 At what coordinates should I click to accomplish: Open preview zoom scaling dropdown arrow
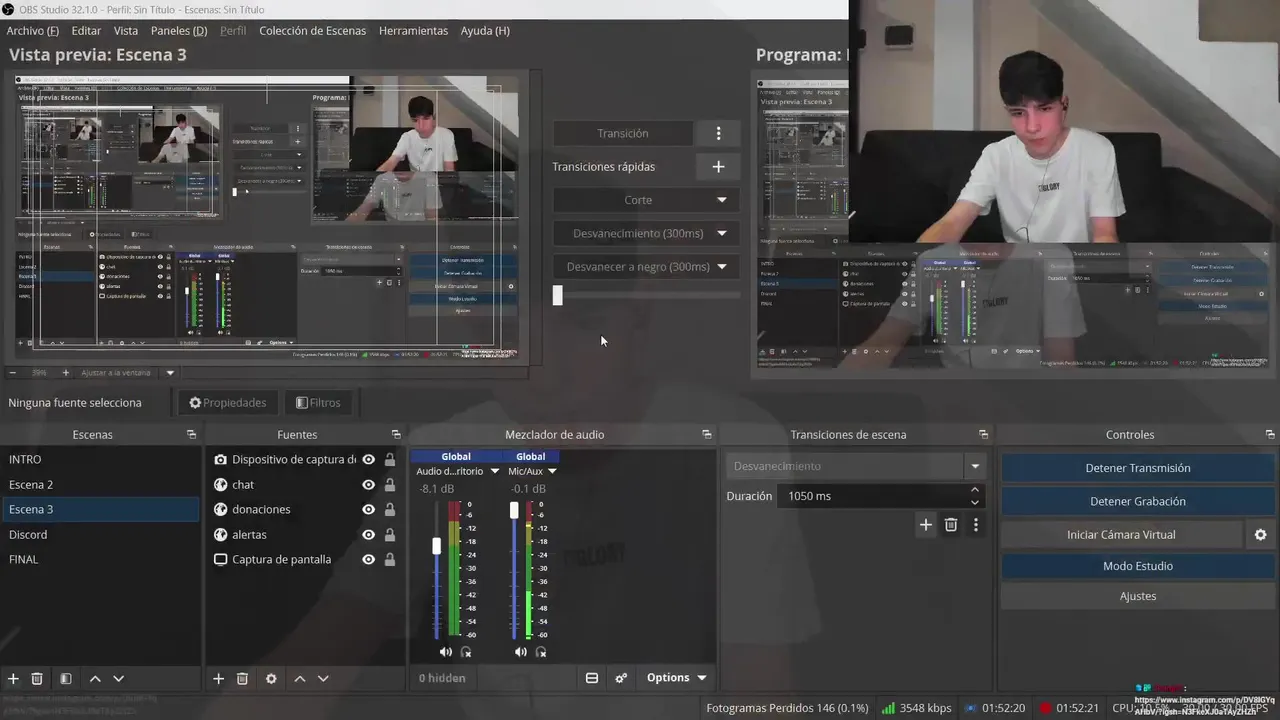point(170,373)
